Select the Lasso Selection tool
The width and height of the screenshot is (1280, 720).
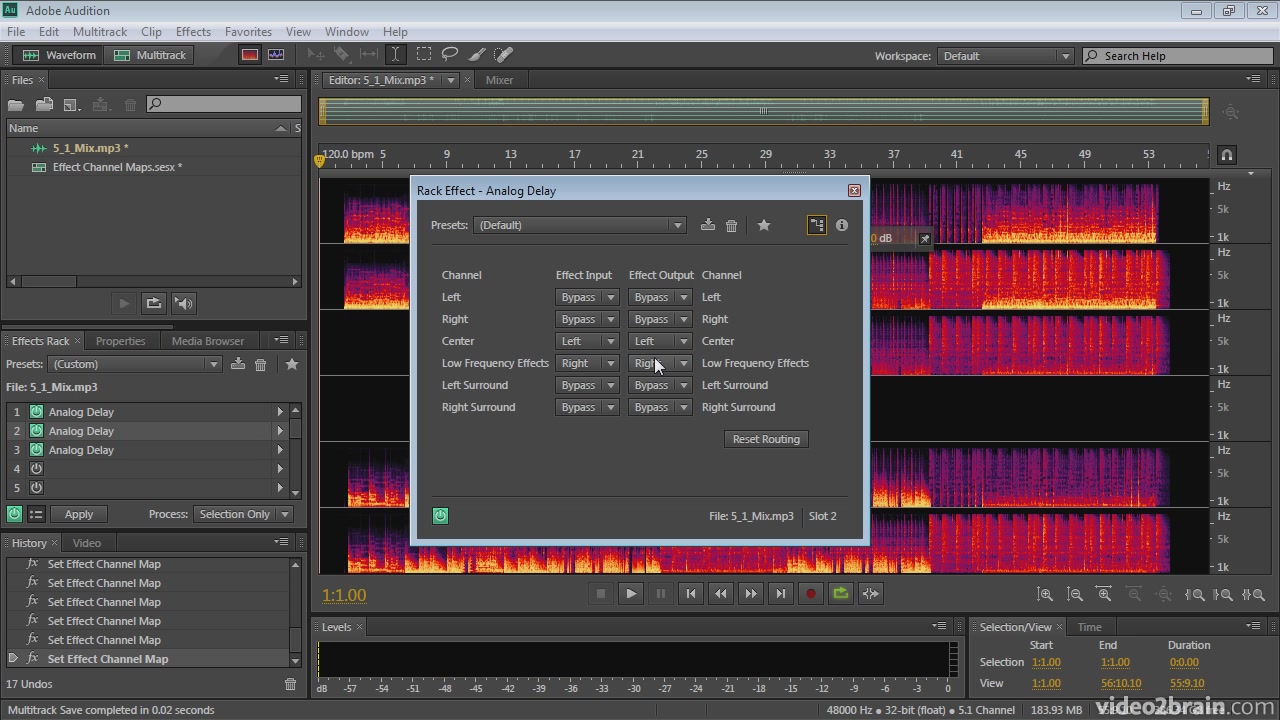tap(450, 55)
